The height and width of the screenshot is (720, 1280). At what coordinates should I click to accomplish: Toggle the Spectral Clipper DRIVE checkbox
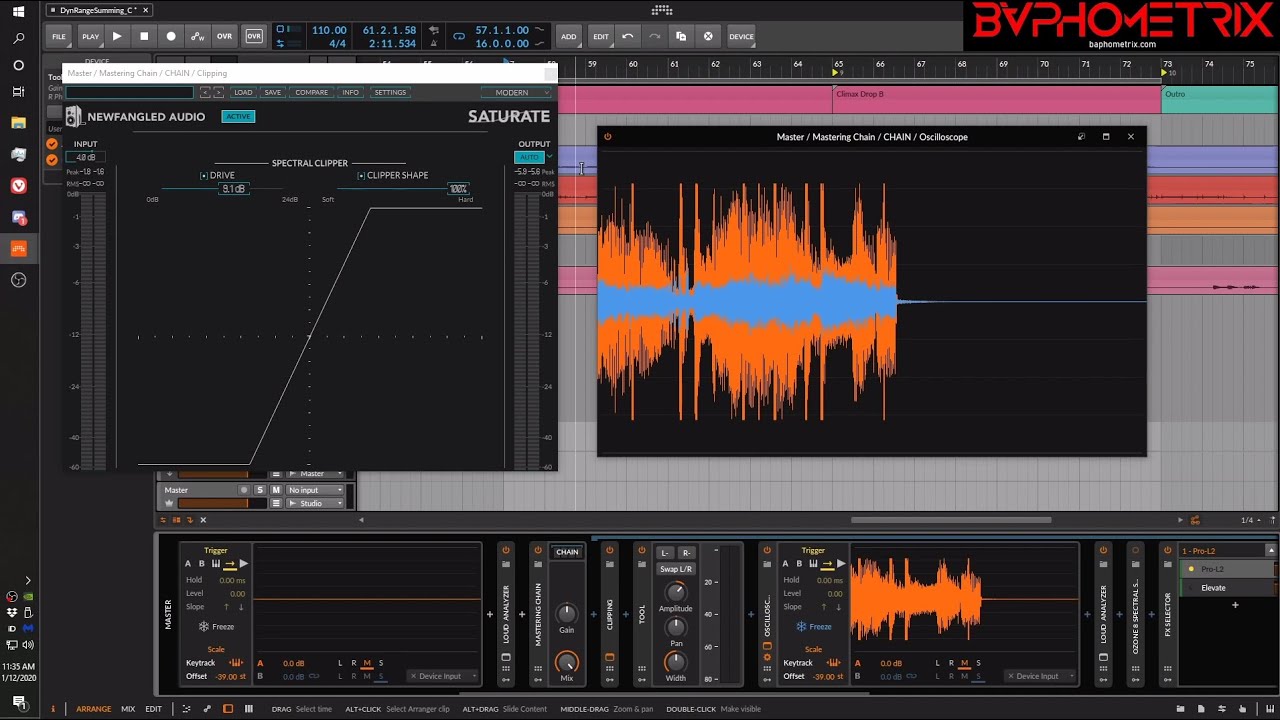click(204, 175)
